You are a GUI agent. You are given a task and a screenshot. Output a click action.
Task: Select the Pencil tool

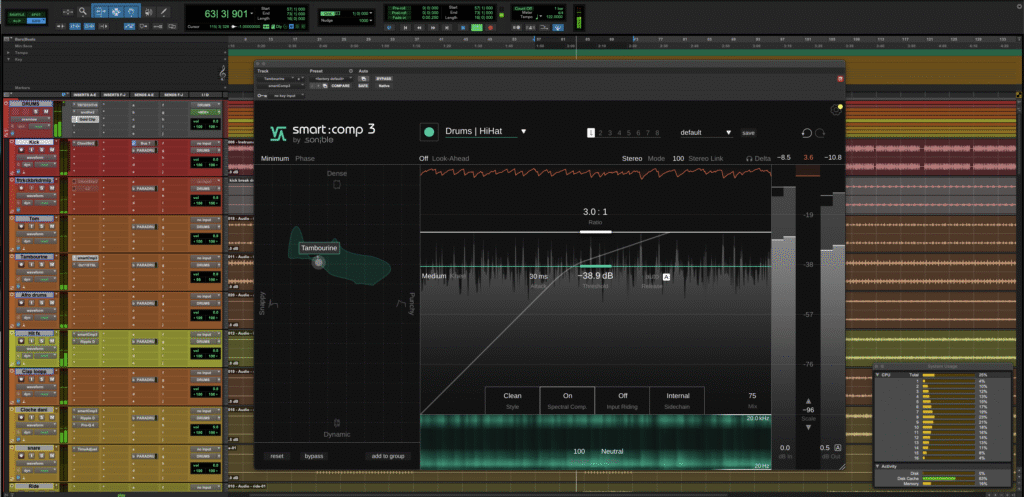(x=163, y=12)
